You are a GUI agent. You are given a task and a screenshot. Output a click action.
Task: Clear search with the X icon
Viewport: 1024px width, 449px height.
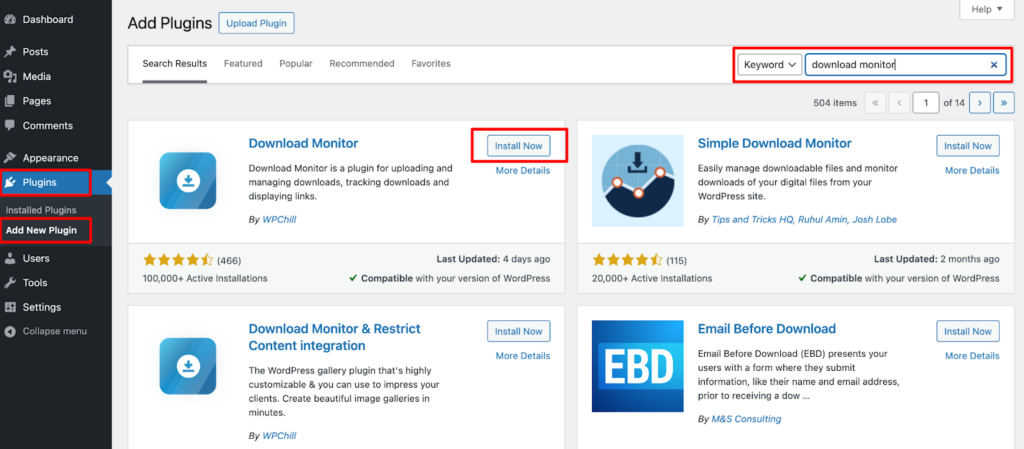[994, 65]
